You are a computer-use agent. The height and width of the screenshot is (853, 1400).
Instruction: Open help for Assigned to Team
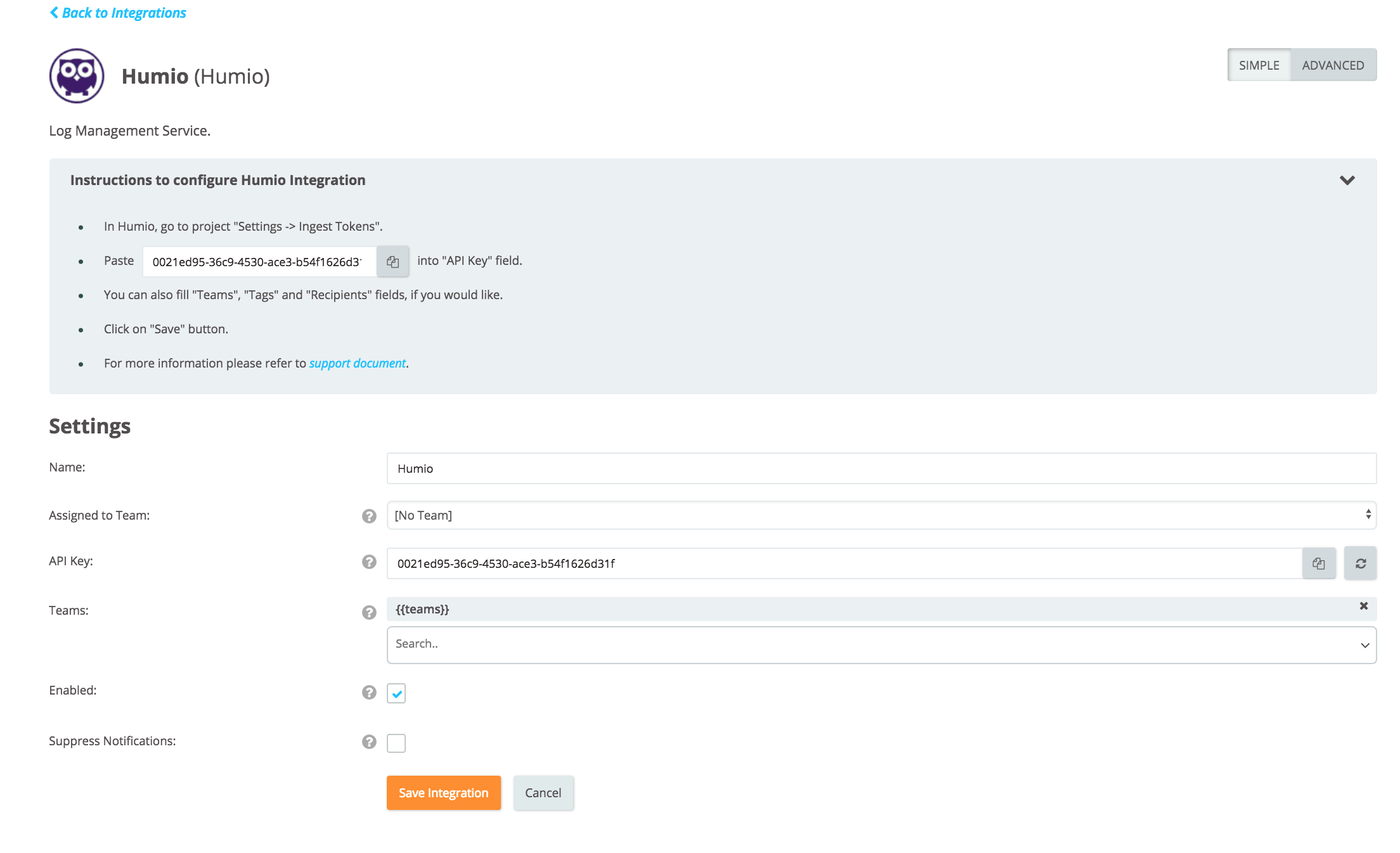pyautogui.click(x=369, y=516)
